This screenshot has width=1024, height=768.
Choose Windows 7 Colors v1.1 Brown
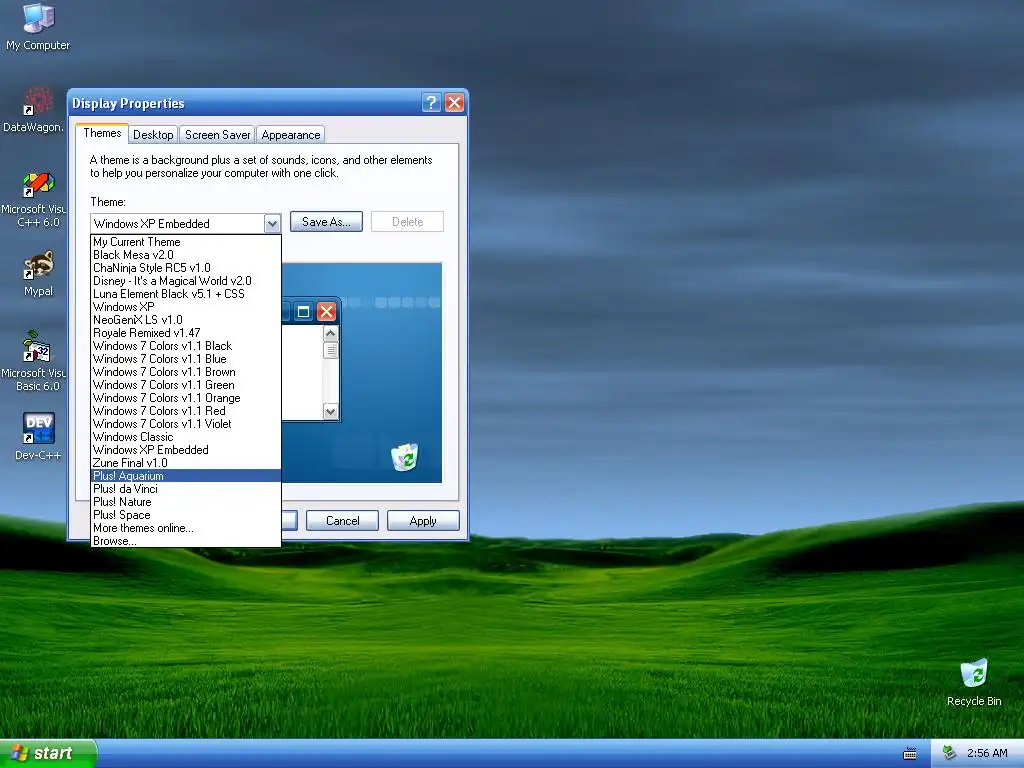point(185,372)
